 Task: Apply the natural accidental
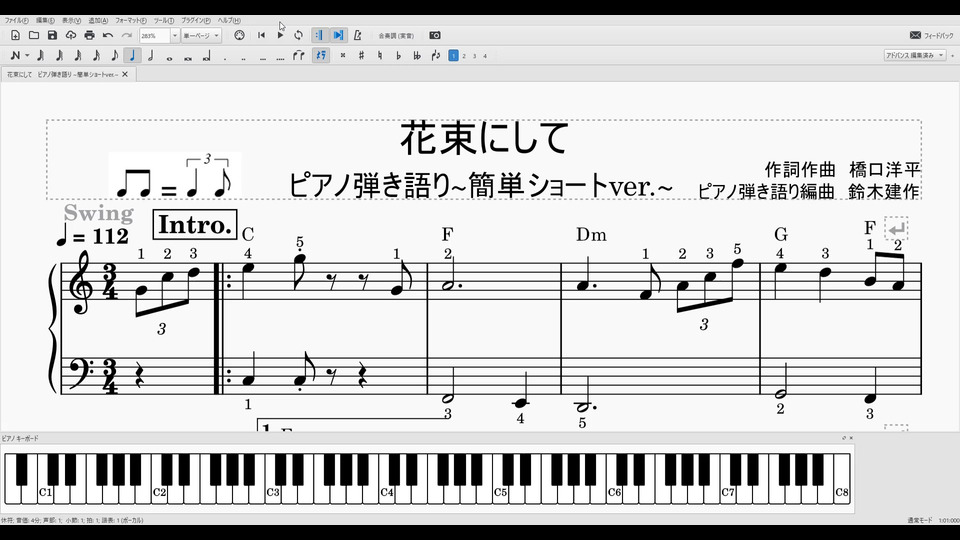click(380, 56)
